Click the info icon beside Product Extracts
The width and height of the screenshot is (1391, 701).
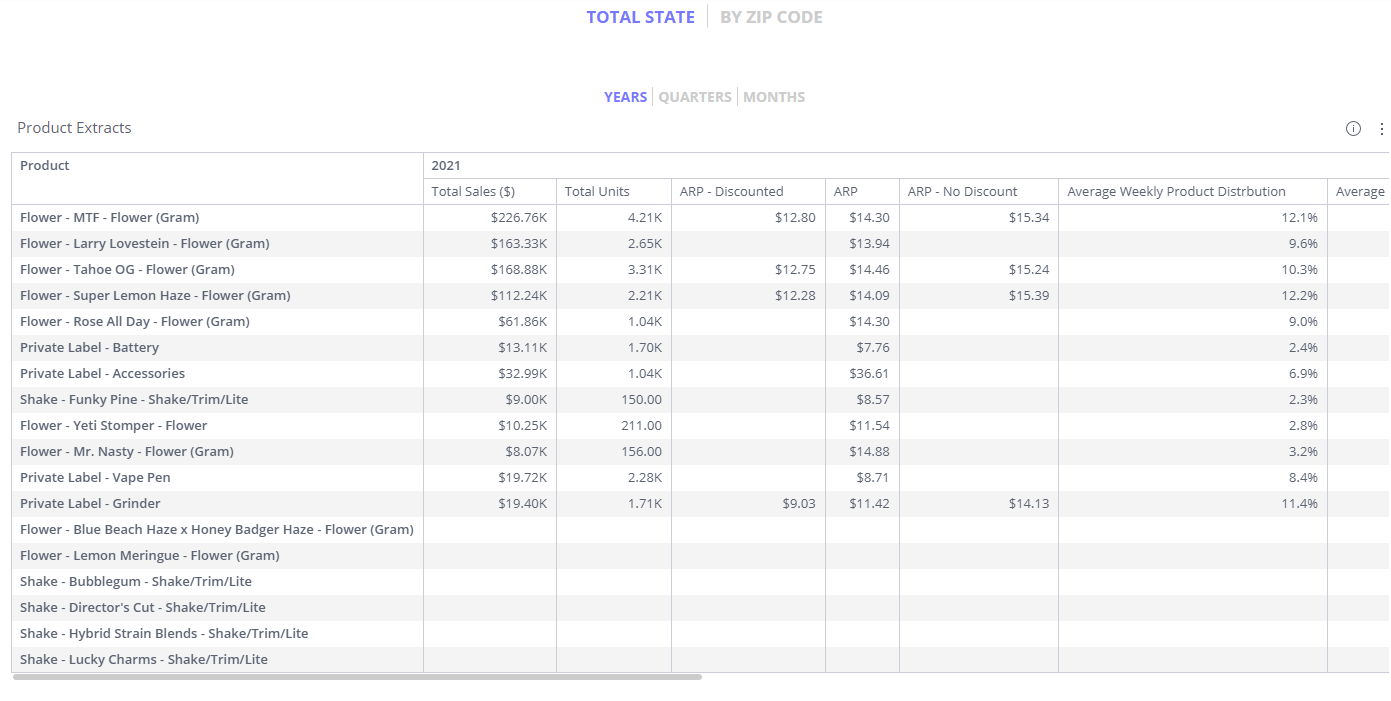1353,128
